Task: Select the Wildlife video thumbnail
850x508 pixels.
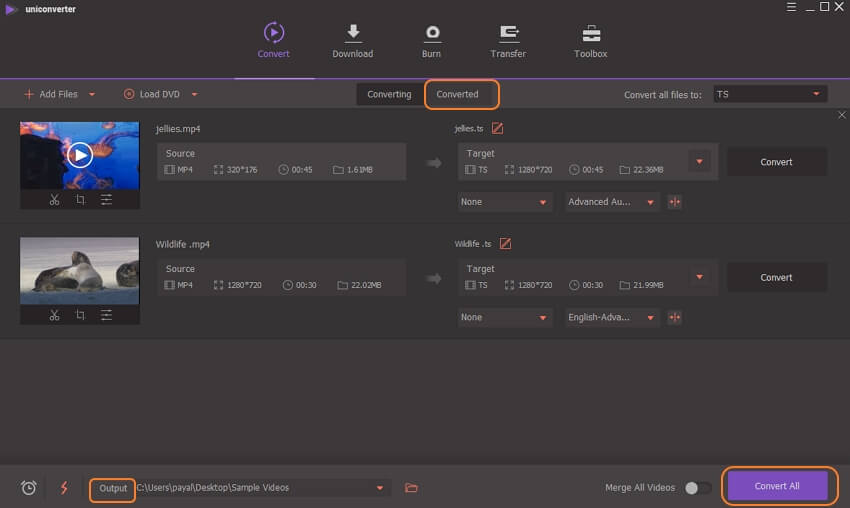Action: click(x=80, y=270)
